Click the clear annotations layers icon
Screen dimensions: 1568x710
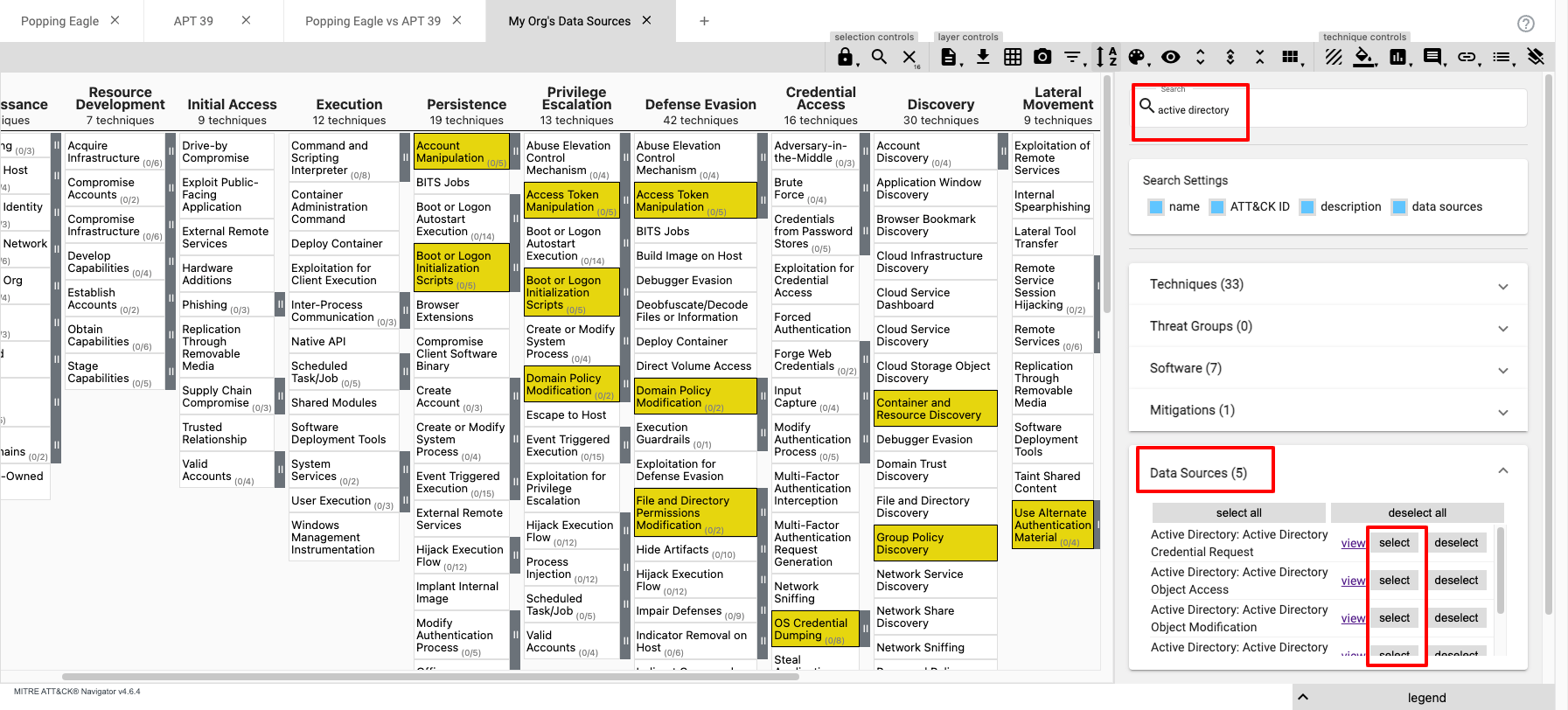1536,57
